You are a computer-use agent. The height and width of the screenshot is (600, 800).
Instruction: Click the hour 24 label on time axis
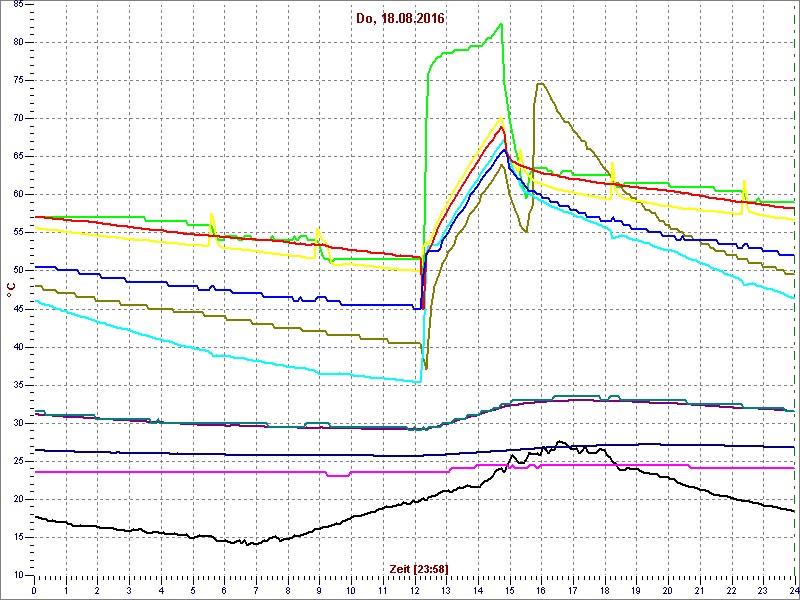click(x=793, y=590)
